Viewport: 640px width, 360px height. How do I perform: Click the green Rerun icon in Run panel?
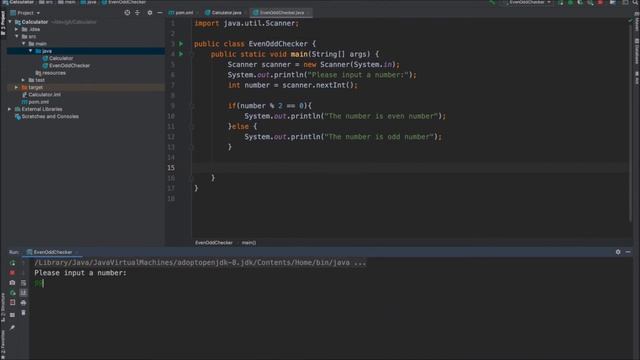[12, 263]
